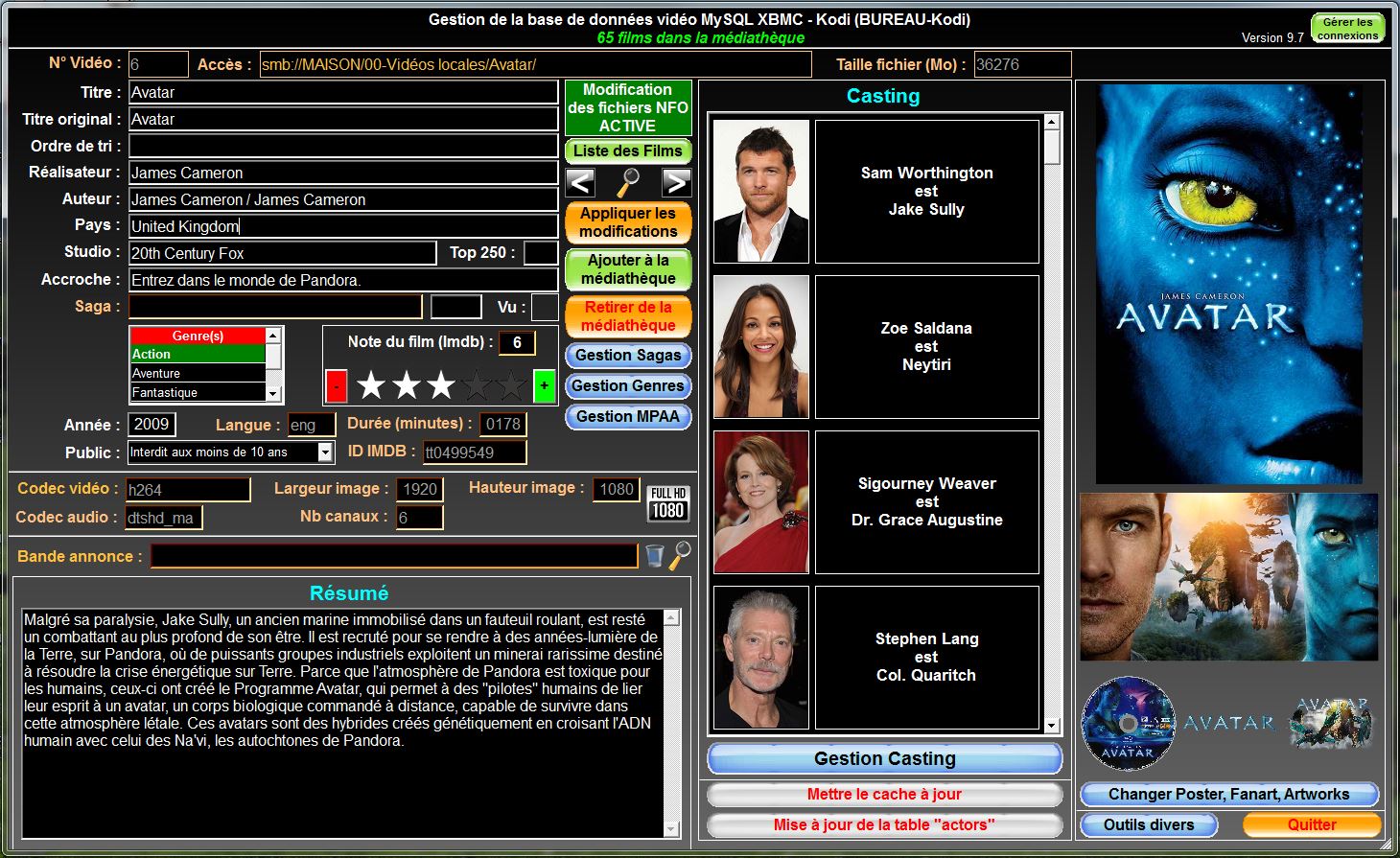Set rating to first star
The image size is (1400, 858).
[371, 386]
